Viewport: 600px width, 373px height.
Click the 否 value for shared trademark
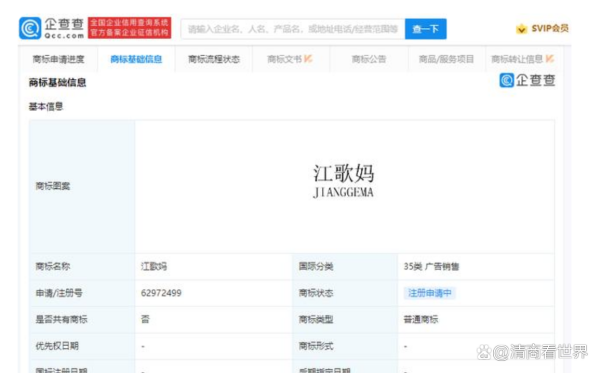[x=145, y=319]
